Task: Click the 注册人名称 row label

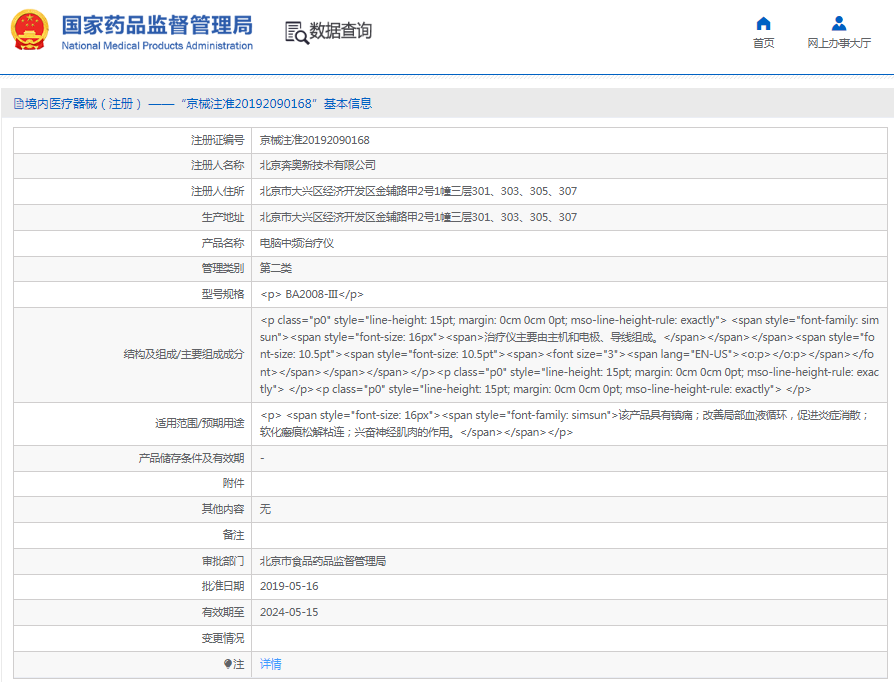Action: coord(217,165)
